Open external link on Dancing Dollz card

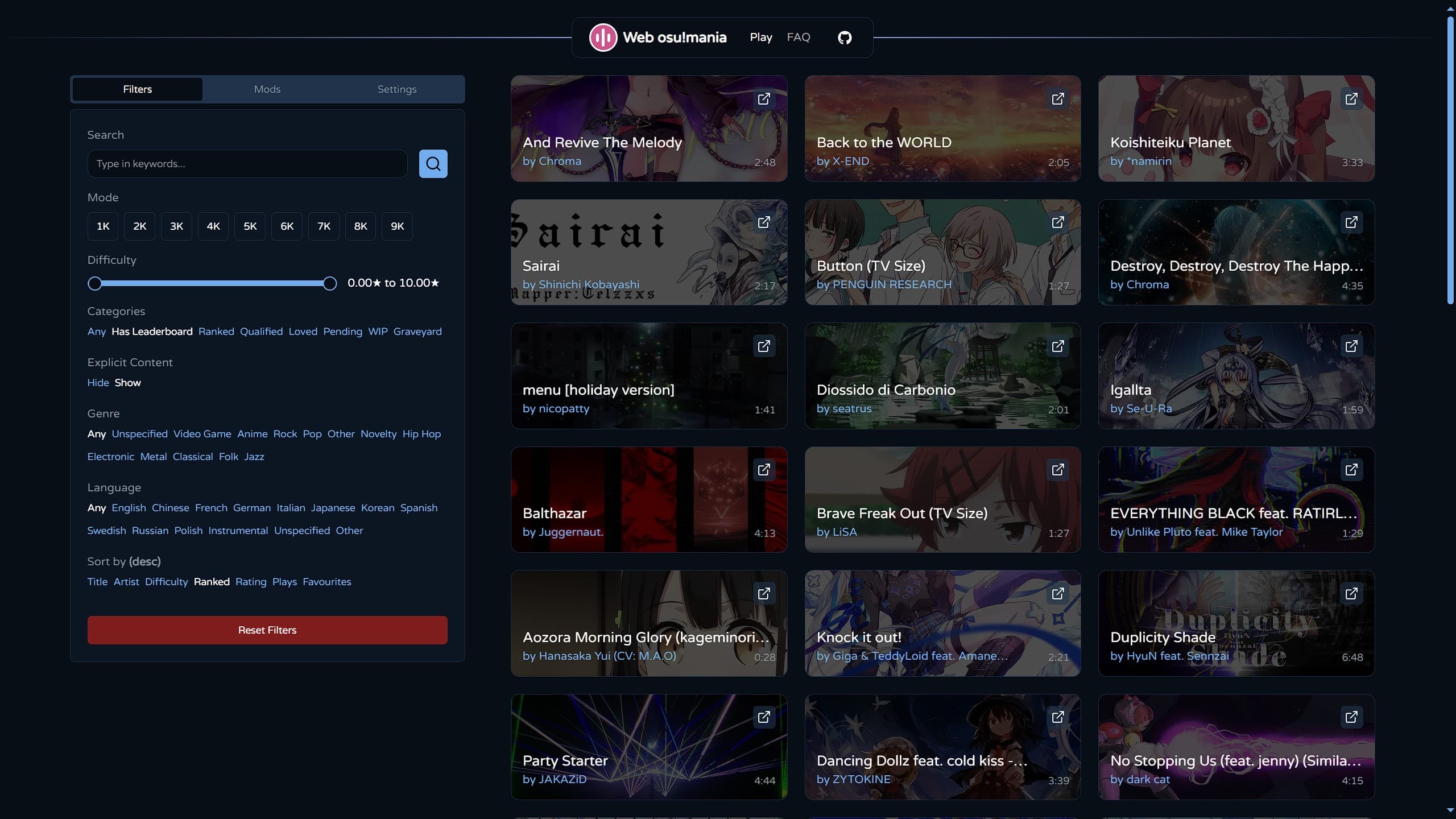(1057, 717)
